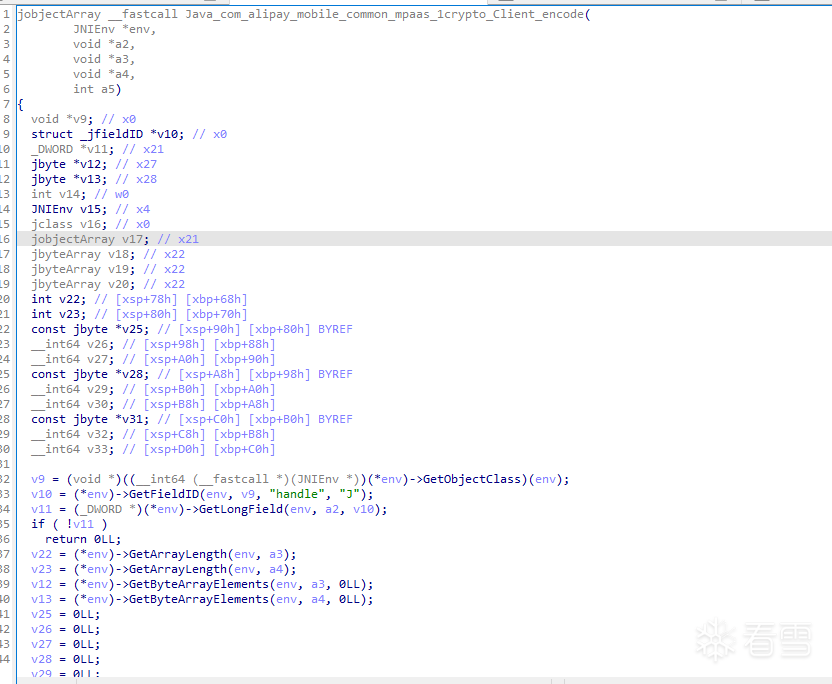
Task: Click the '// x27' register comment
Action: 136,164
